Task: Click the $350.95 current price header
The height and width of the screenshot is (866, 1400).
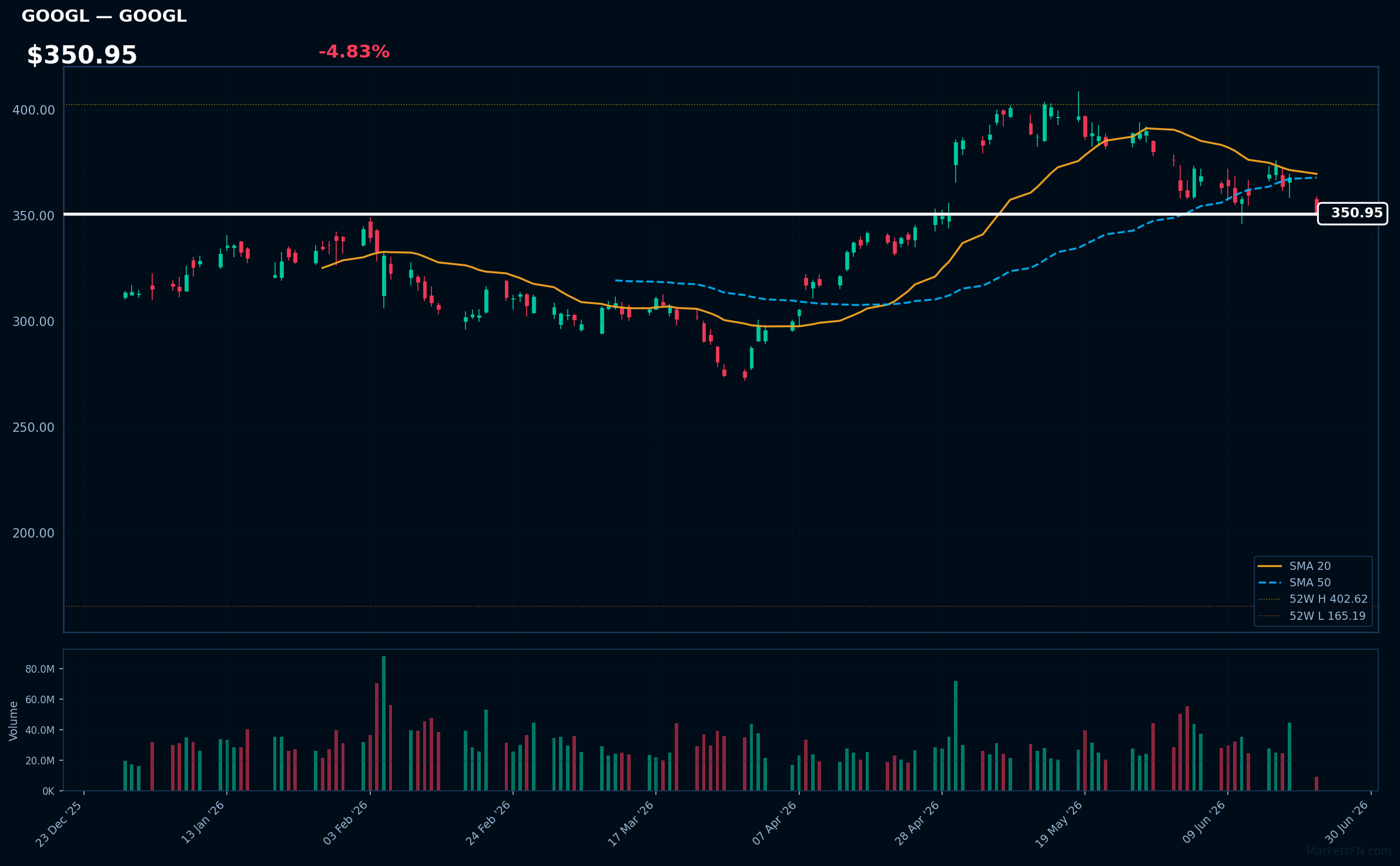Action: click(82, 55)
